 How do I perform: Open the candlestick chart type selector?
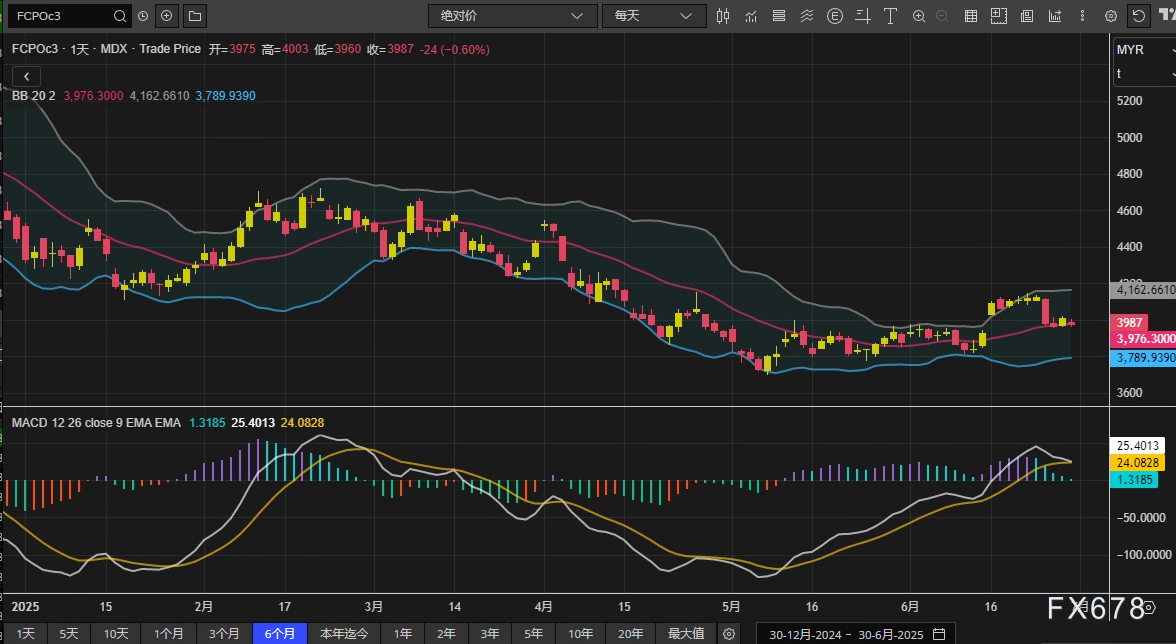[724, 16]
